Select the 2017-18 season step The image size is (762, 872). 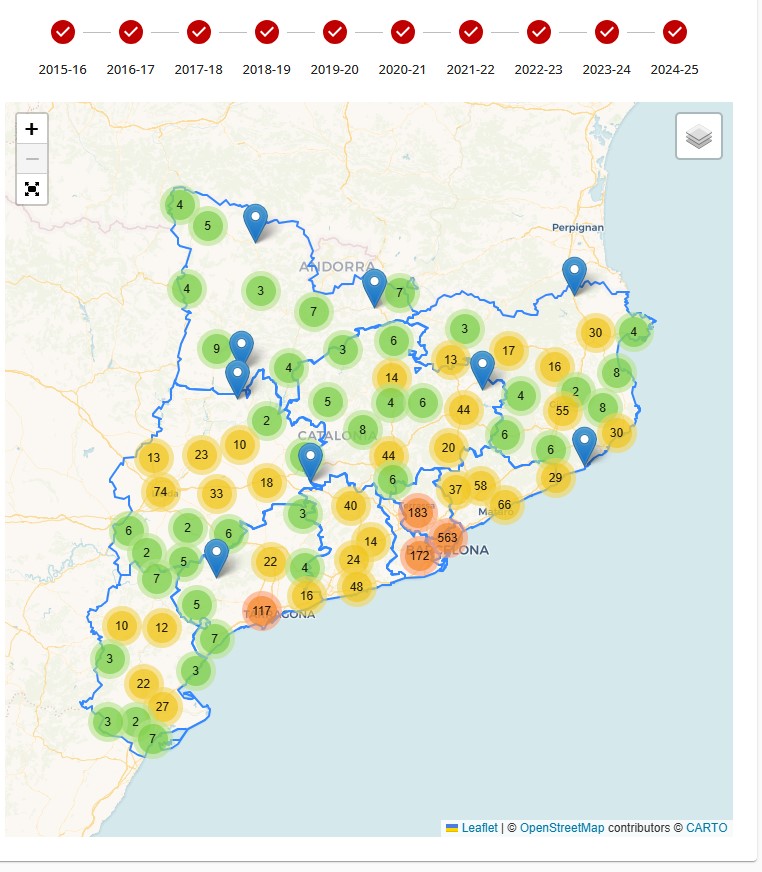coord(199,32)
